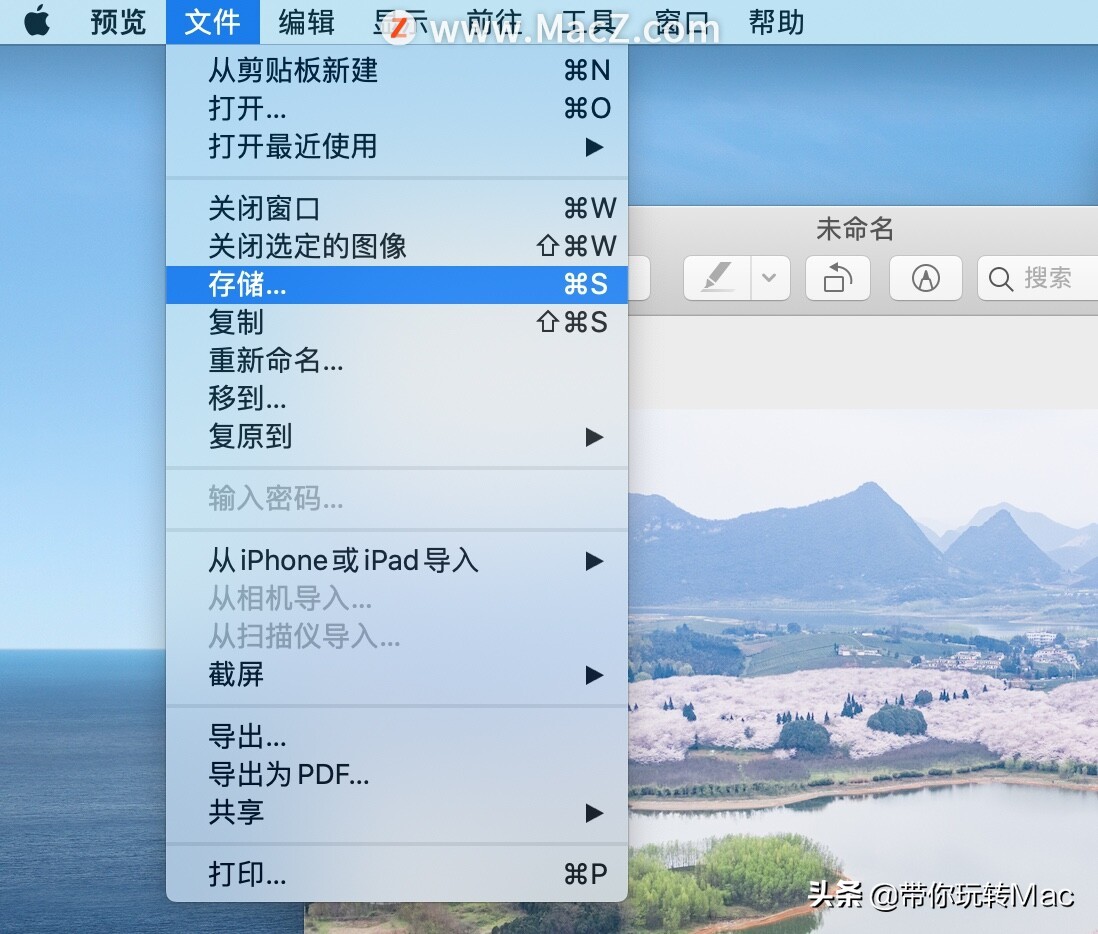Viewport: 1098px width, 934px height.
Task: Open the Apple menu
Action: tap(38, 21)
